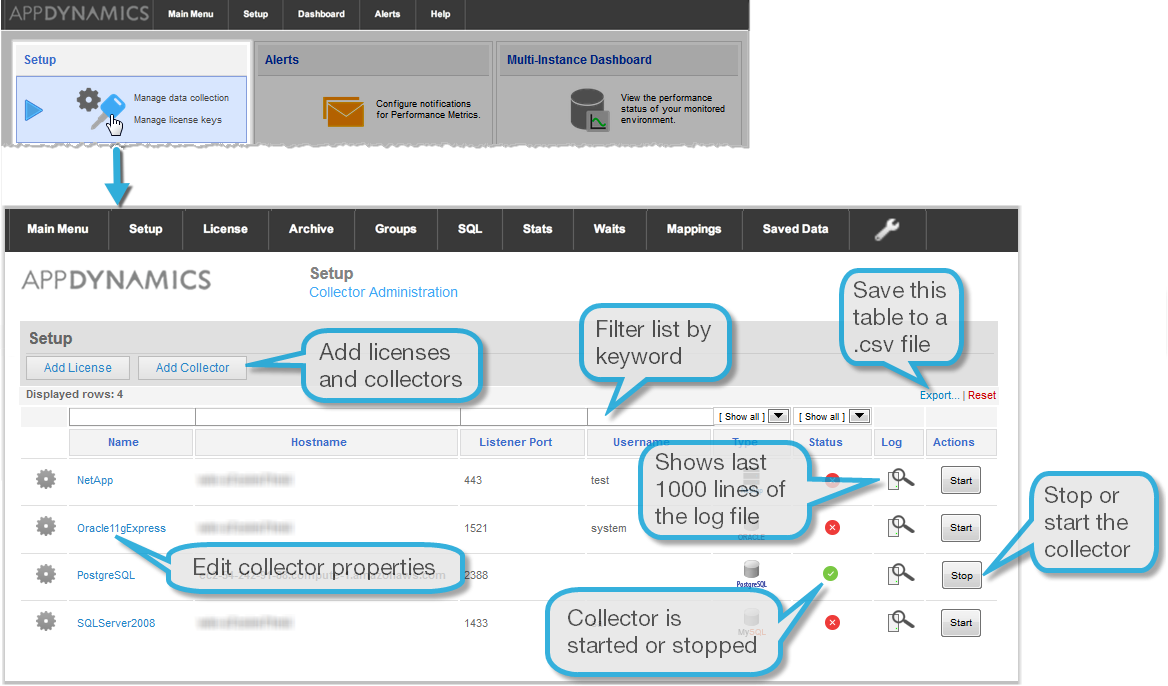Start the NetApp collector

[961, 480]
